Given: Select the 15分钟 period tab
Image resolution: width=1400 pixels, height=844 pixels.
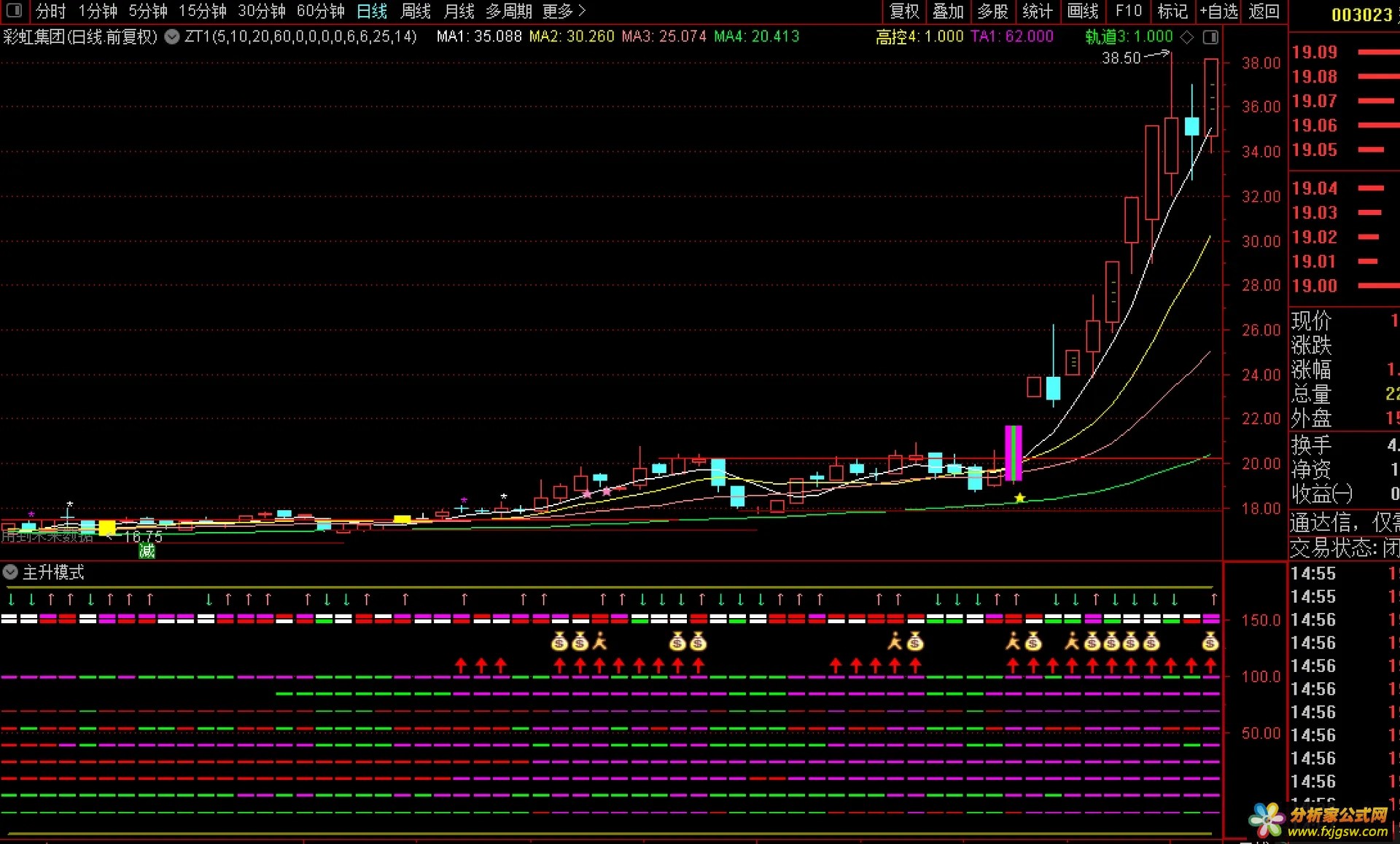Looking at the screenshot, I should coord(202,11).
